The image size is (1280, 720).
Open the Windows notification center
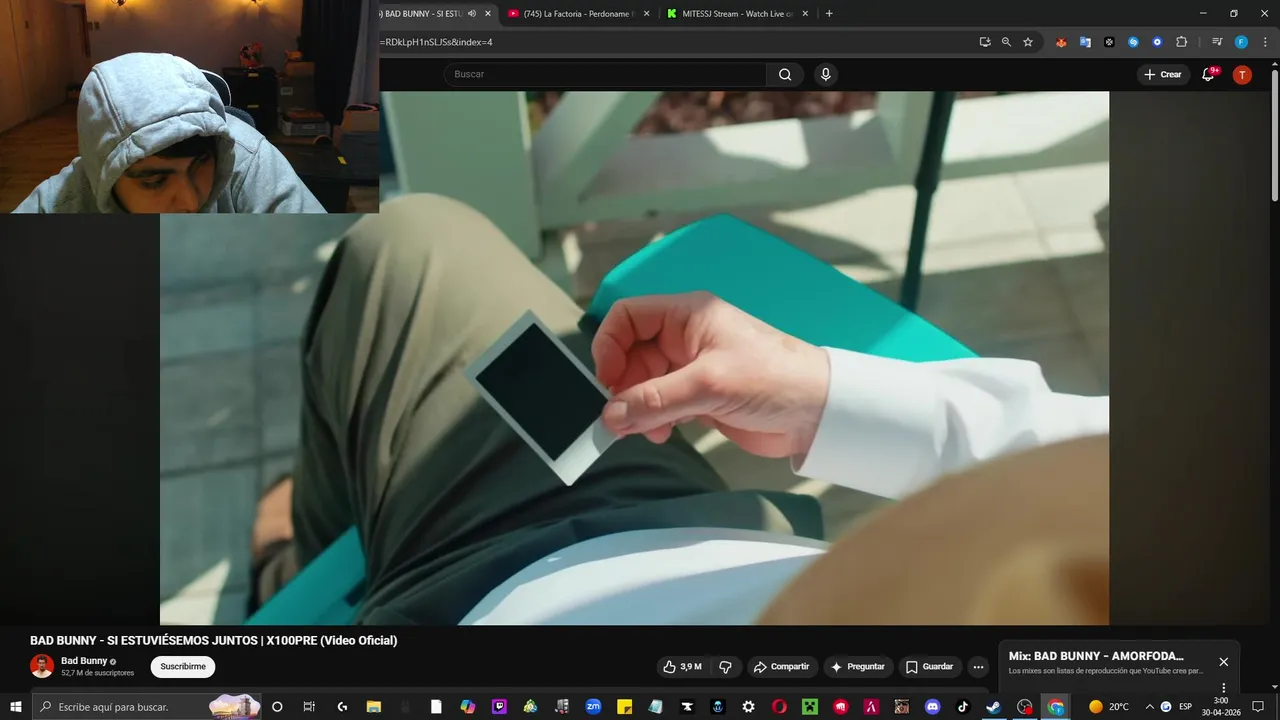[x=1258, y=707]
